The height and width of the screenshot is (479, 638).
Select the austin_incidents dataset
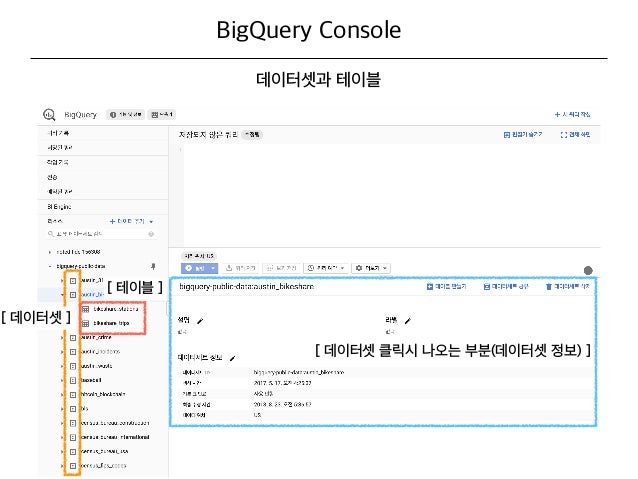(100, 351)
